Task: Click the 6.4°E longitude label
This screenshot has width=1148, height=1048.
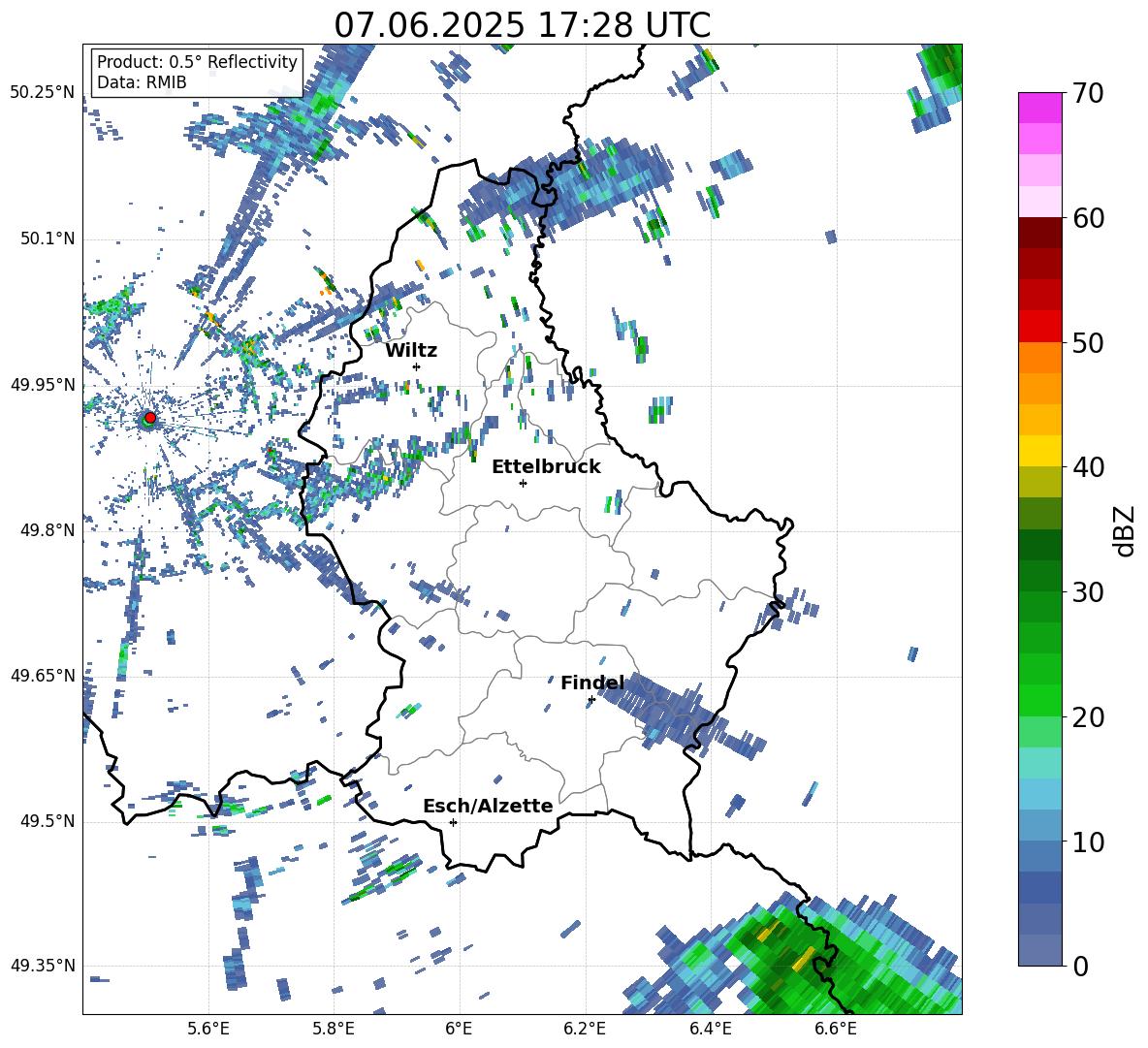Action: [x=710, y=1029]
